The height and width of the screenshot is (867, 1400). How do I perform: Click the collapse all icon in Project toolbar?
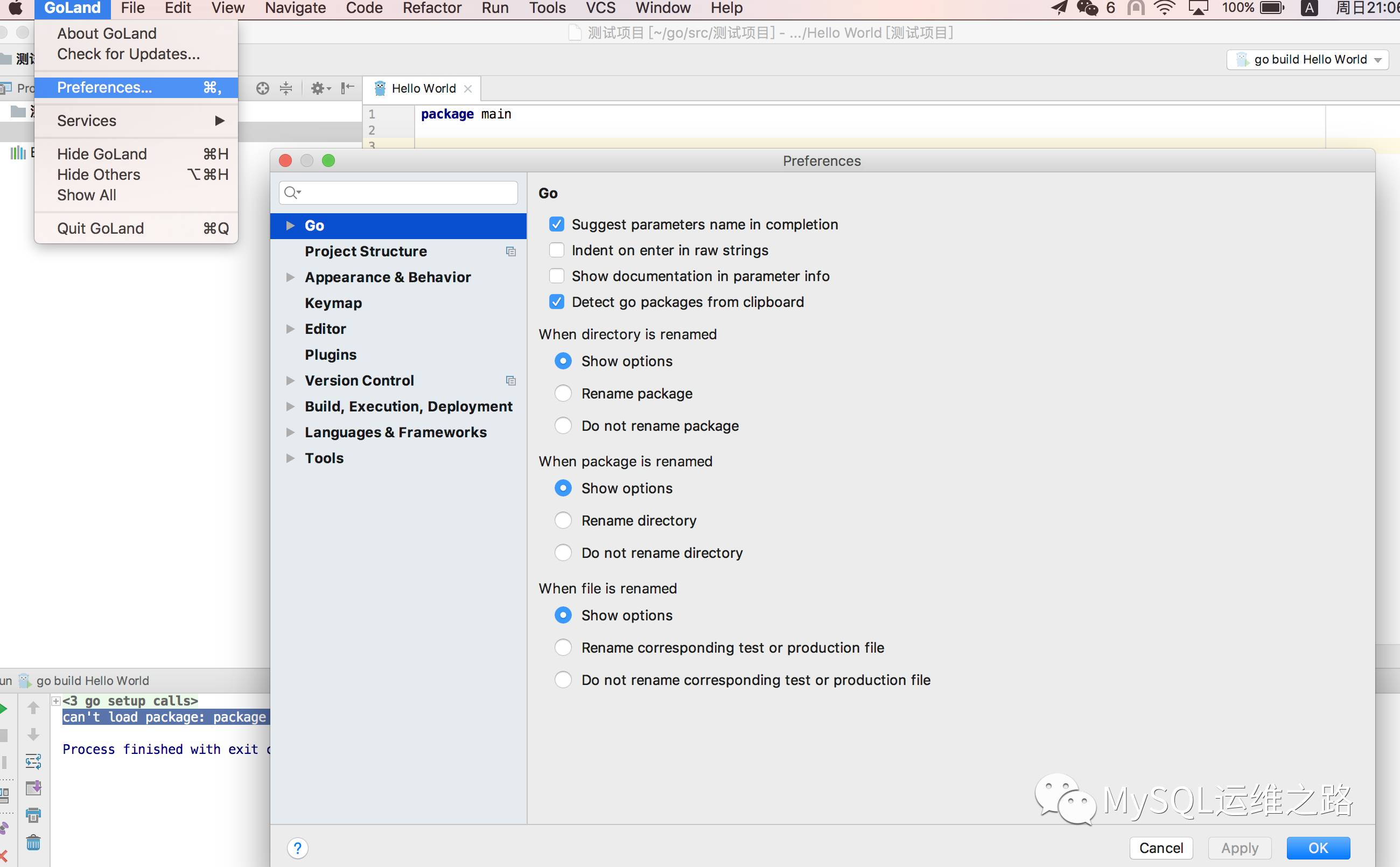tap(285, 88)
